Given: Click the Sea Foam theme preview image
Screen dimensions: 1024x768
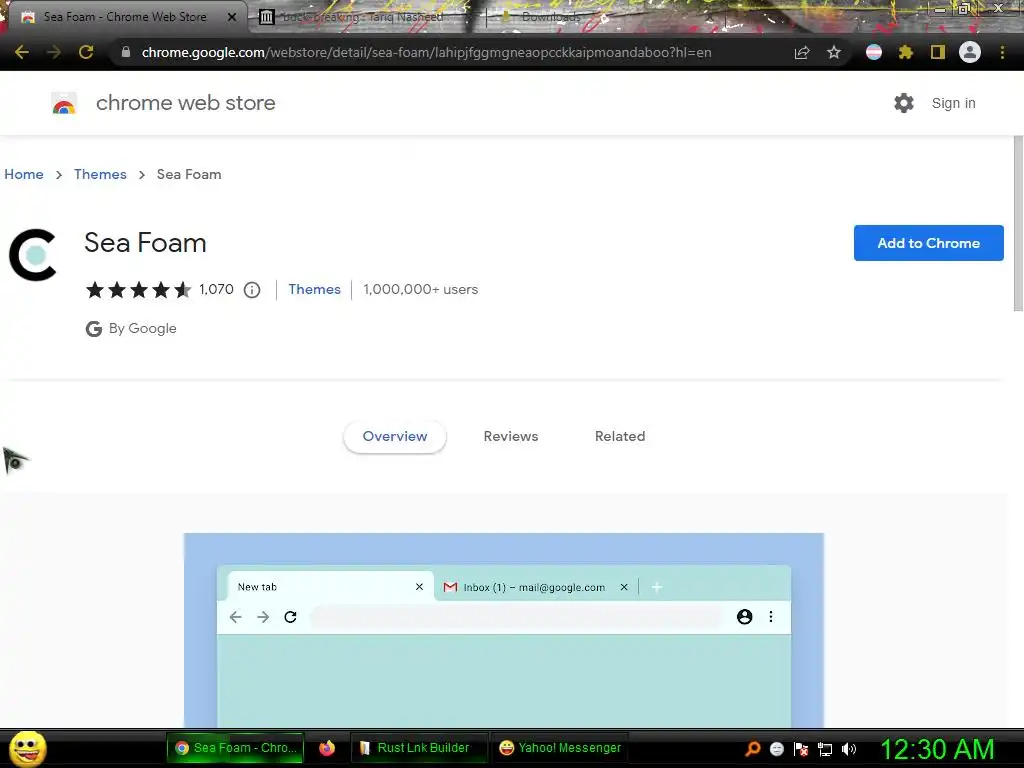Looking at the screenshot, I should 504,630.
